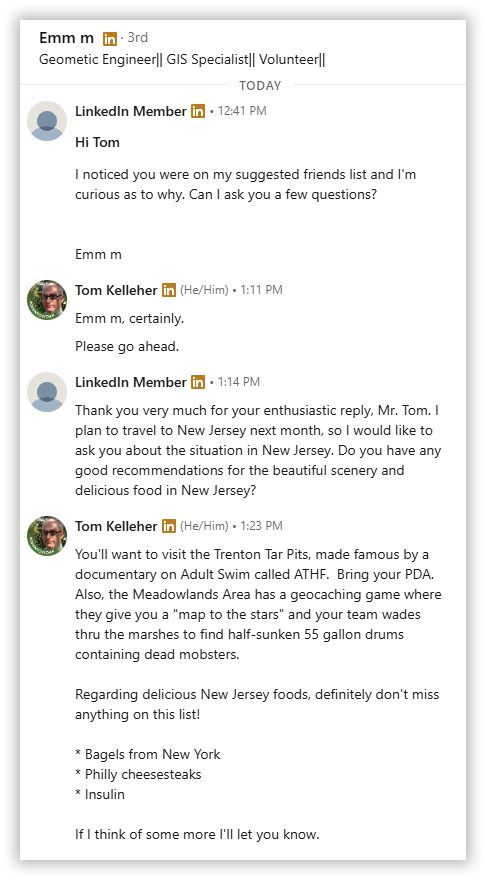
Task: Click the 12:41 PM LinkedIn Member sender name
Action: pyautogui.click(x=131, y=111)
